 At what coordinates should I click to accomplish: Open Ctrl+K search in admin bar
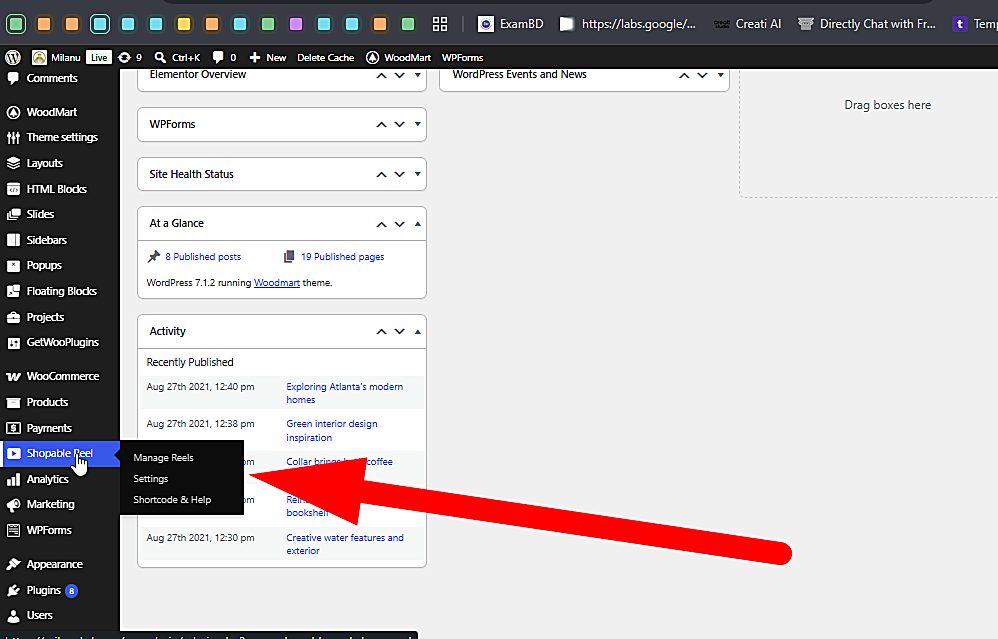point(178,57)
